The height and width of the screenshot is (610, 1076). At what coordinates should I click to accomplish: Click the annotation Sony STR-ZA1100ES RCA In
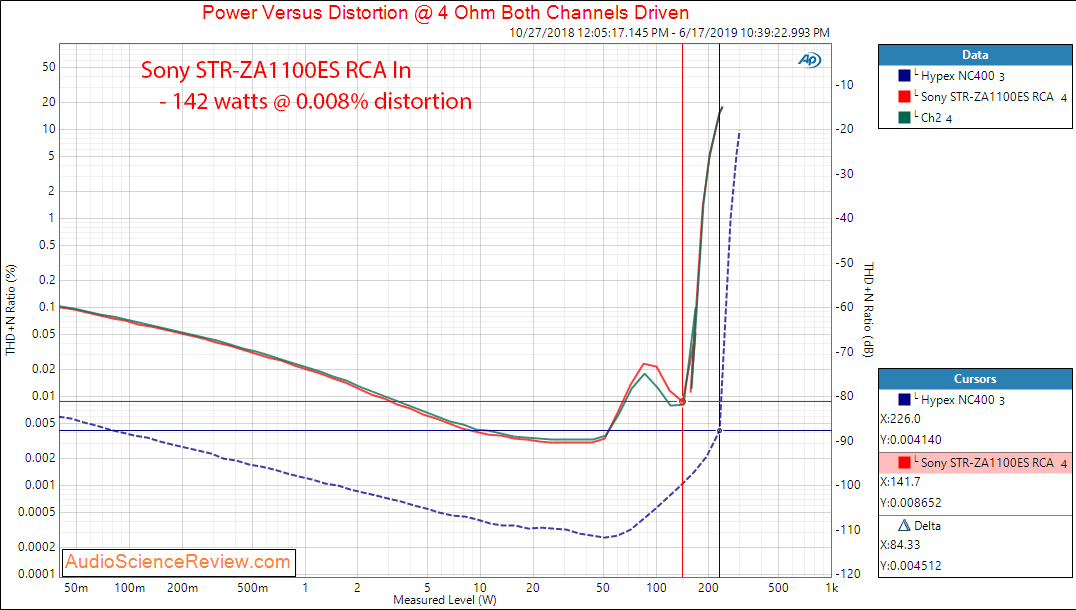[276, 70]
